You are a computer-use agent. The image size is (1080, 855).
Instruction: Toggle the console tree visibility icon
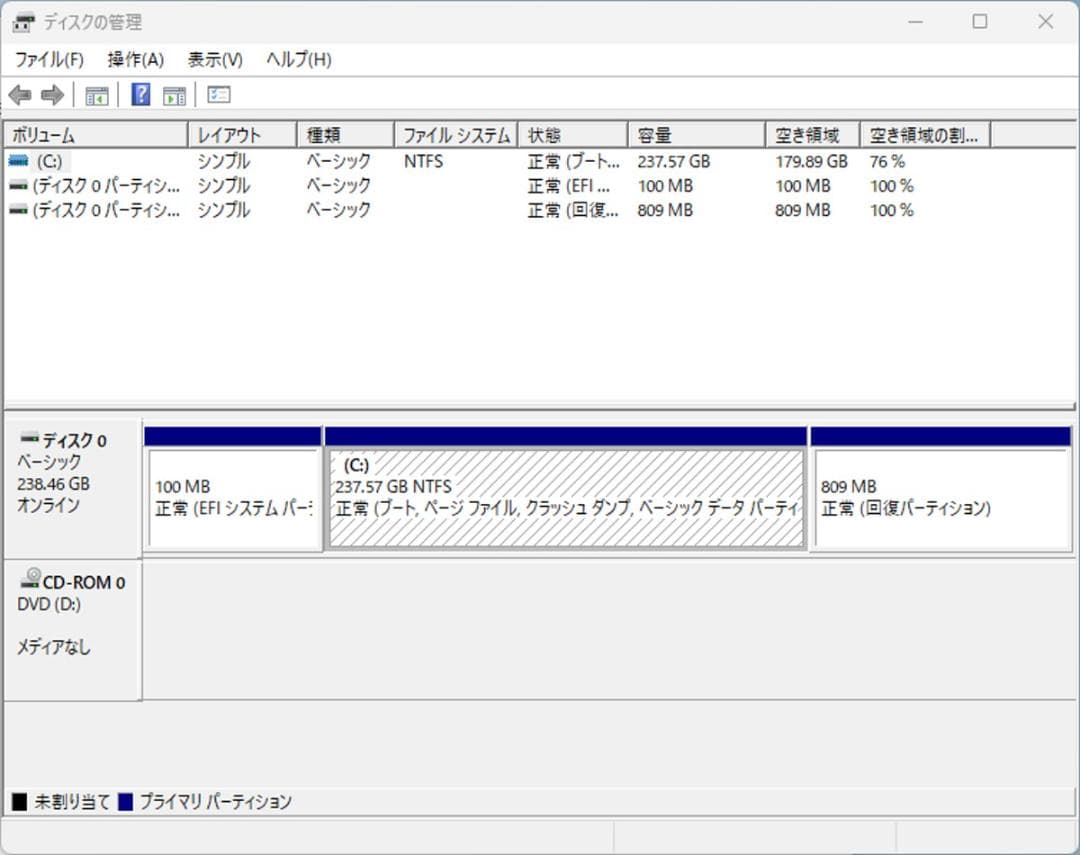[x=96, y=95]
